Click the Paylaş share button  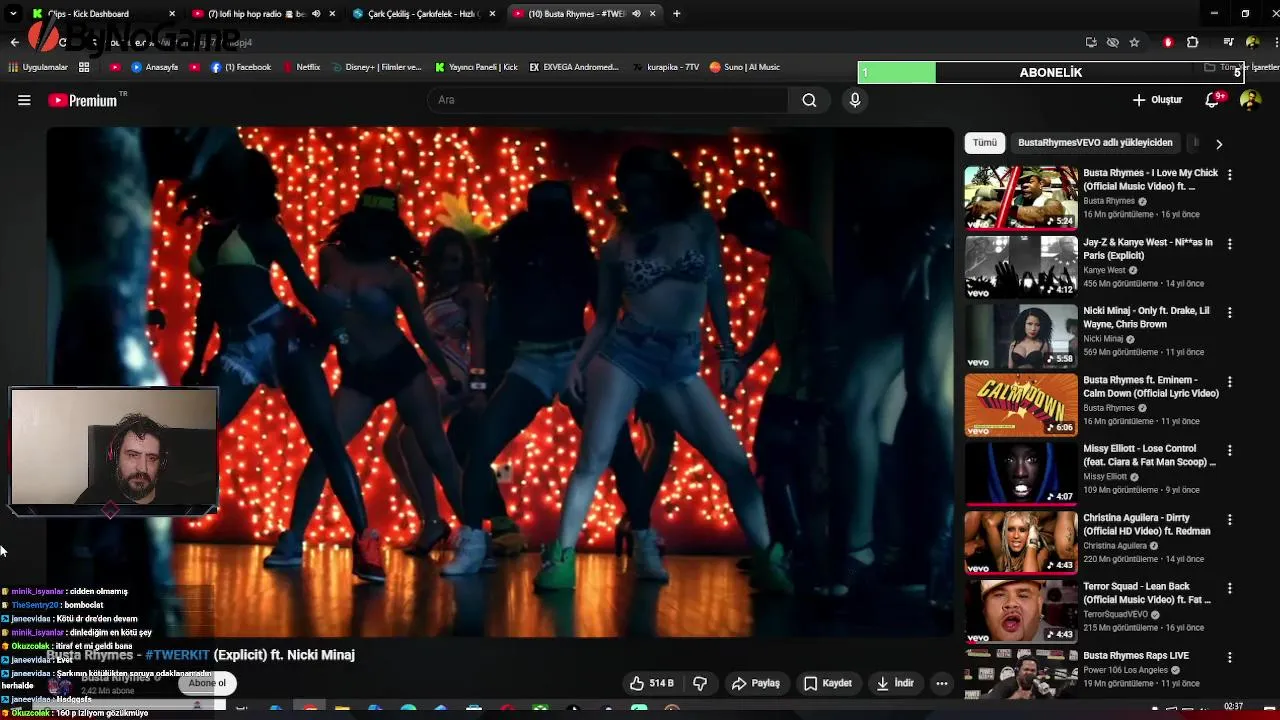click(x=755, y=683)
